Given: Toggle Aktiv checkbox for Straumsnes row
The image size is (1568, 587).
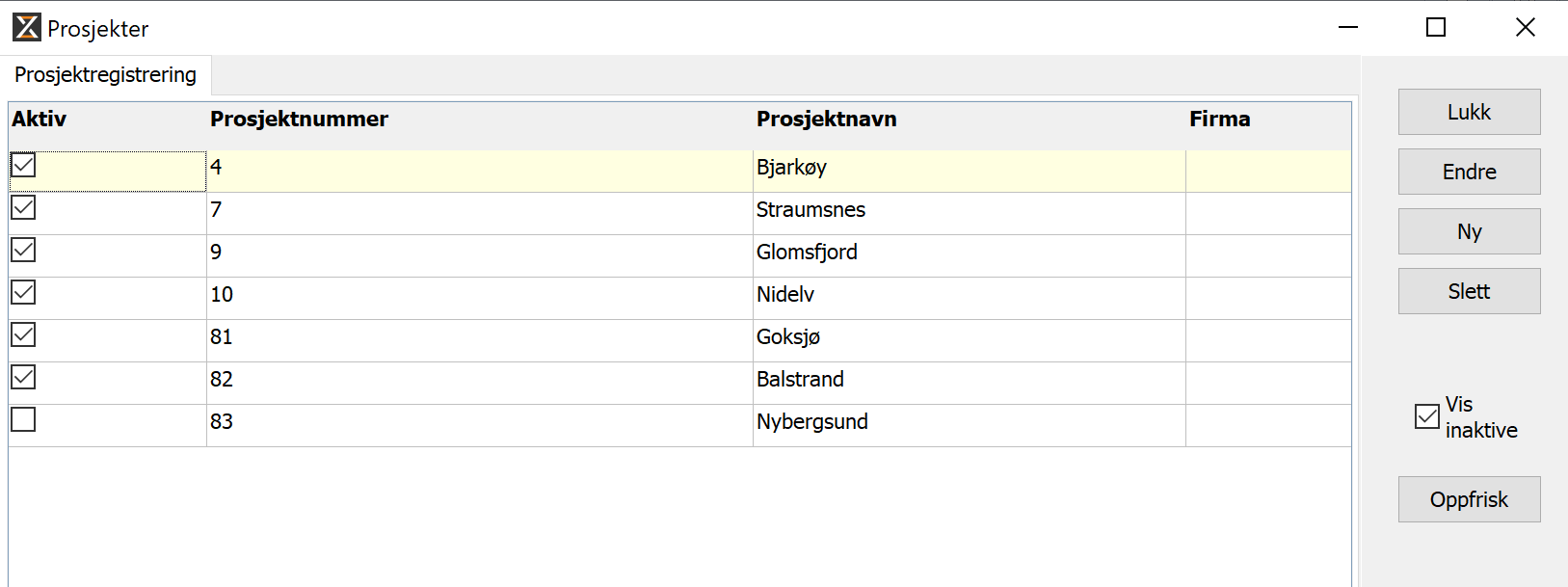Looking at the screenshot, I should [x=24, y=208].
